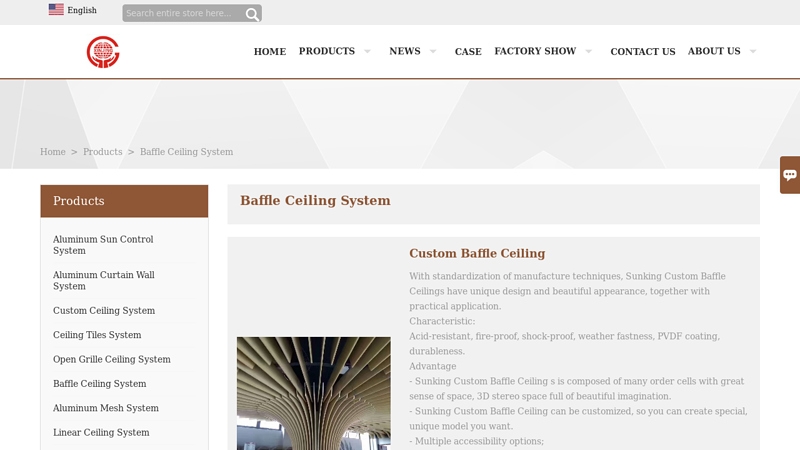Open Linear Ceiling System category
Viewport: 800px width, 450px height.
pos(101,433)
